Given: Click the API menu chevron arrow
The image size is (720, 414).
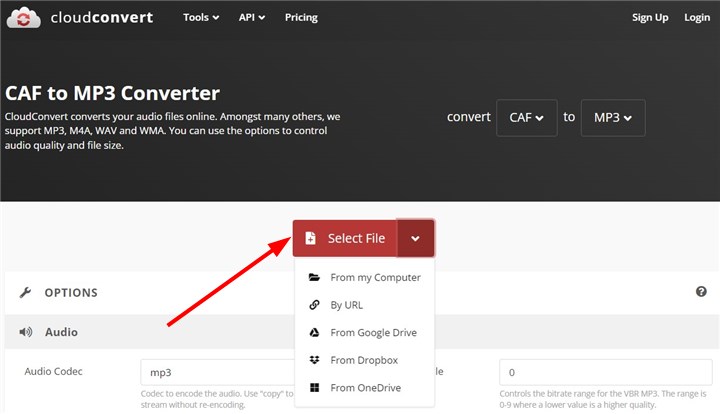Looking at the screenshot, I should coord(262,18).
